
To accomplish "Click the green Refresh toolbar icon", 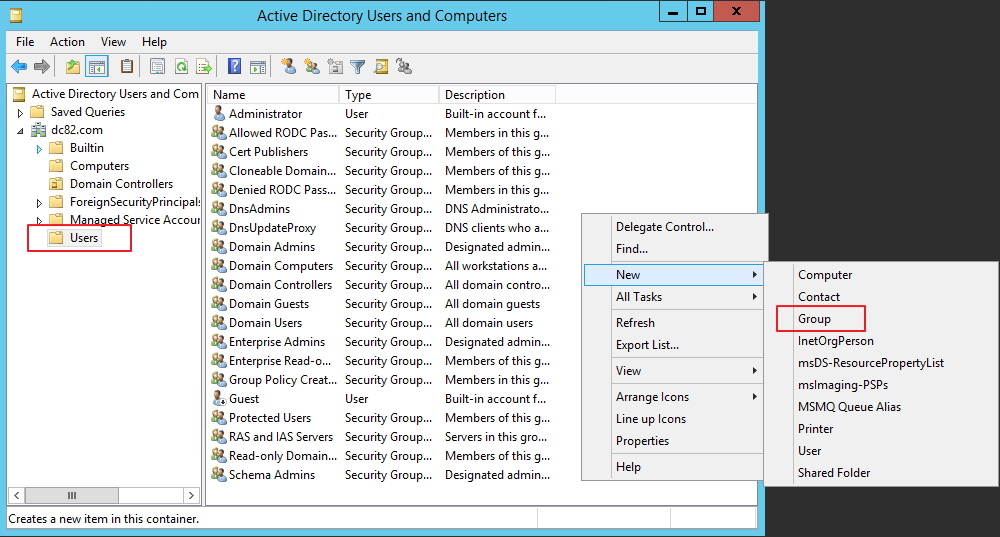I will [181, 66].
